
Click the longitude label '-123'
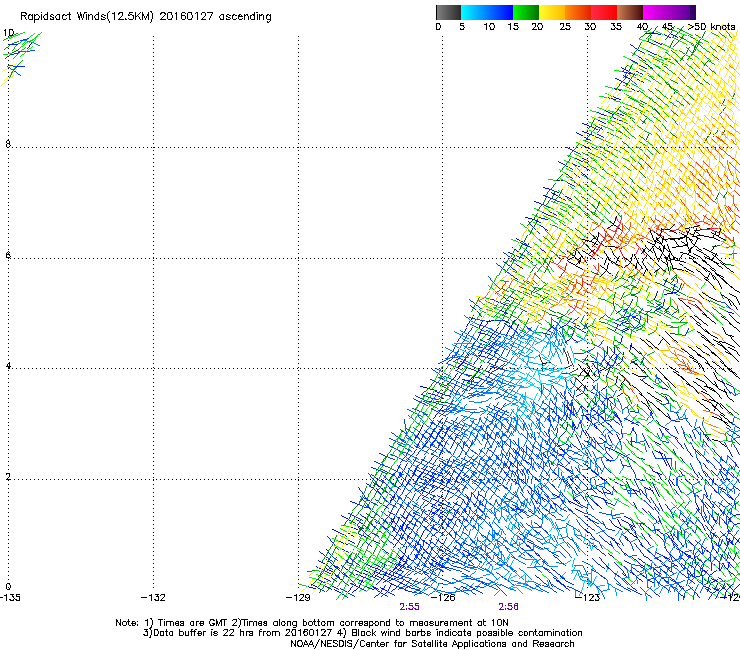[x=588, y=598]
